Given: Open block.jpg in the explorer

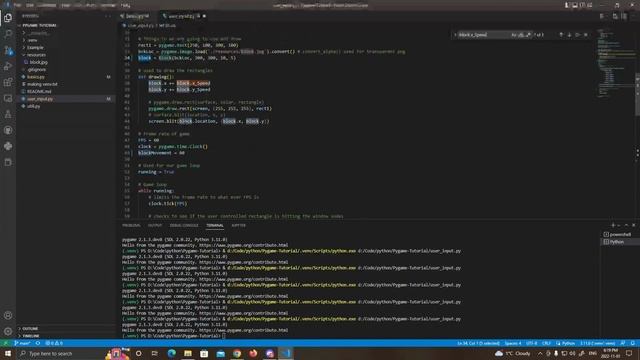Looking at the screenshot, I should [39, 62].
